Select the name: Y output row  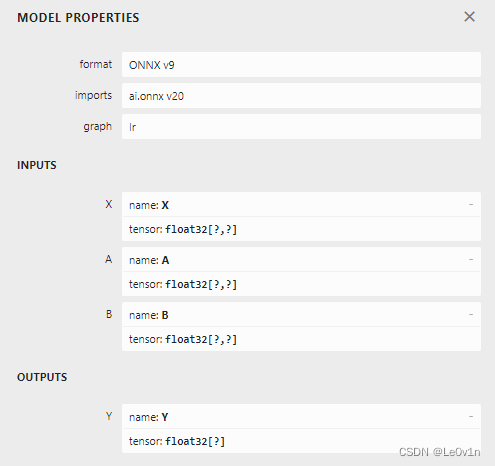click(301, 416)
